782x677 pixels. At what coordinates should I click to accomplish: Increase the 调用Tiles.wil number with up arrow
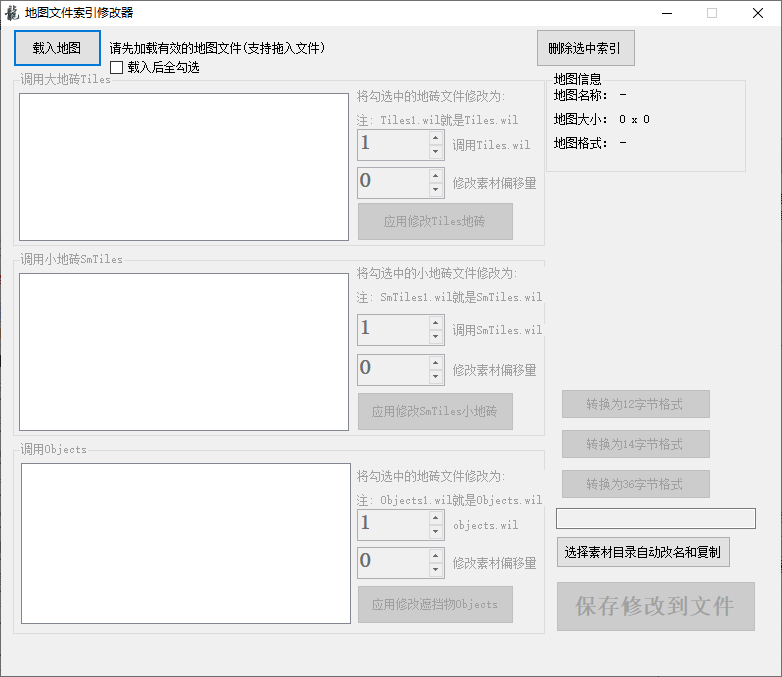click(436, 138)
